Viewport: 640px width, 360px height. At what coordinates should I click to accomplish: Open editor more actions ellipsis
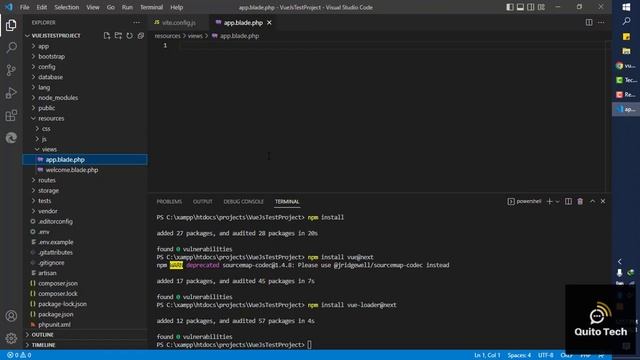click(601, 22)
